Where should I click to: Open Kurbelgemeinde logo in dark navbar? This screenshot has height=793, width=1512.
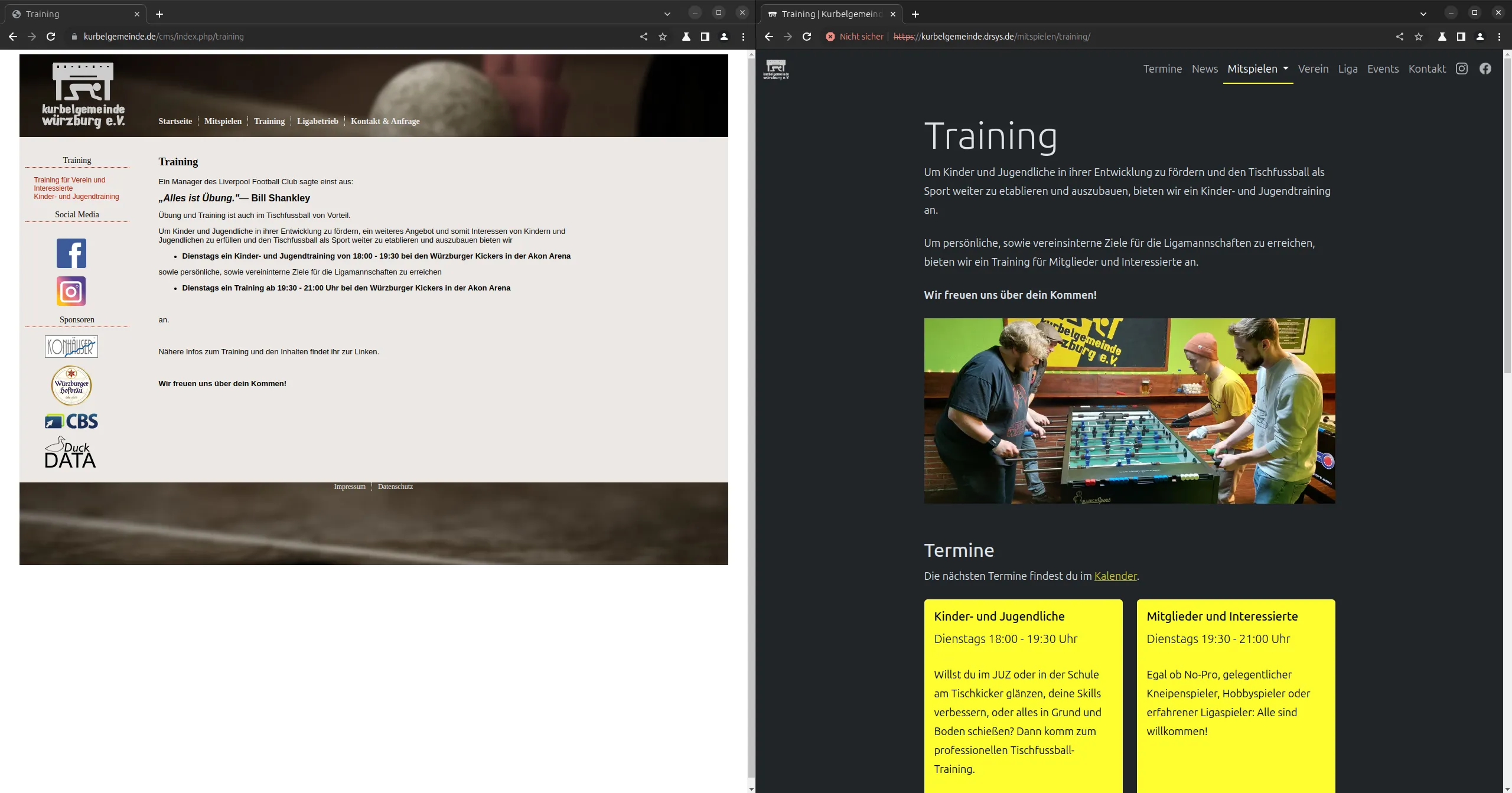pos(776,70)
